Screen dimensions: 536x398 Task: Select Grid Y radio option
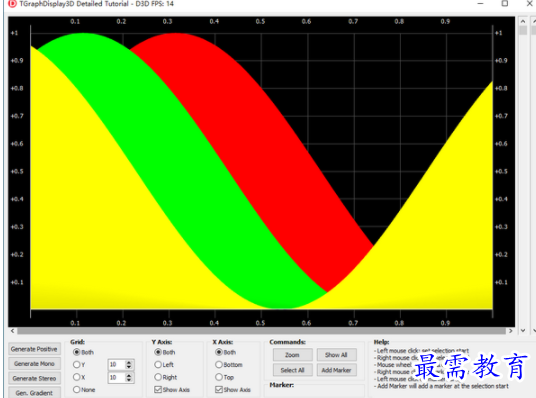[x=79, y=365]
